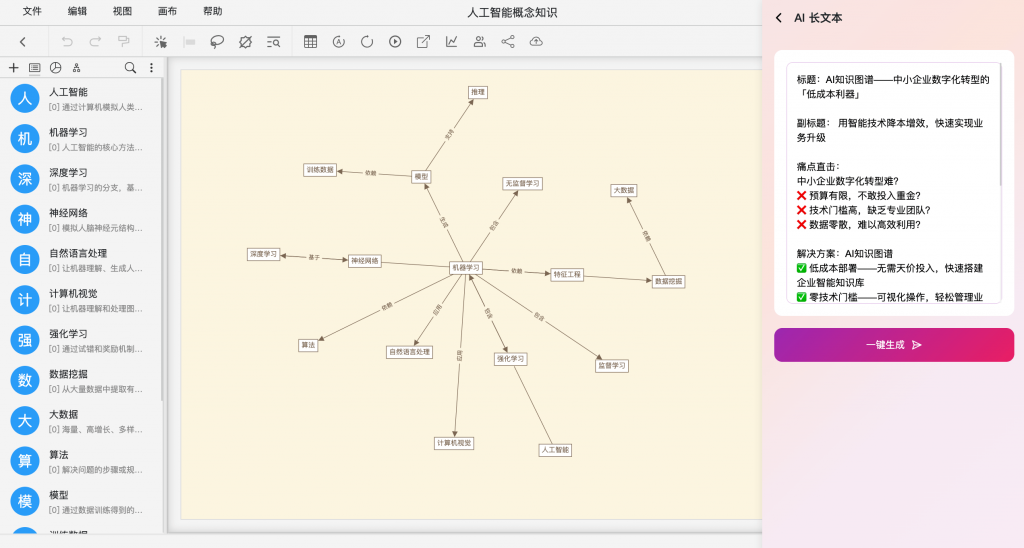Click the play button icon in toolbar
The image size is (1024, 548).
(x=395, y=42)
